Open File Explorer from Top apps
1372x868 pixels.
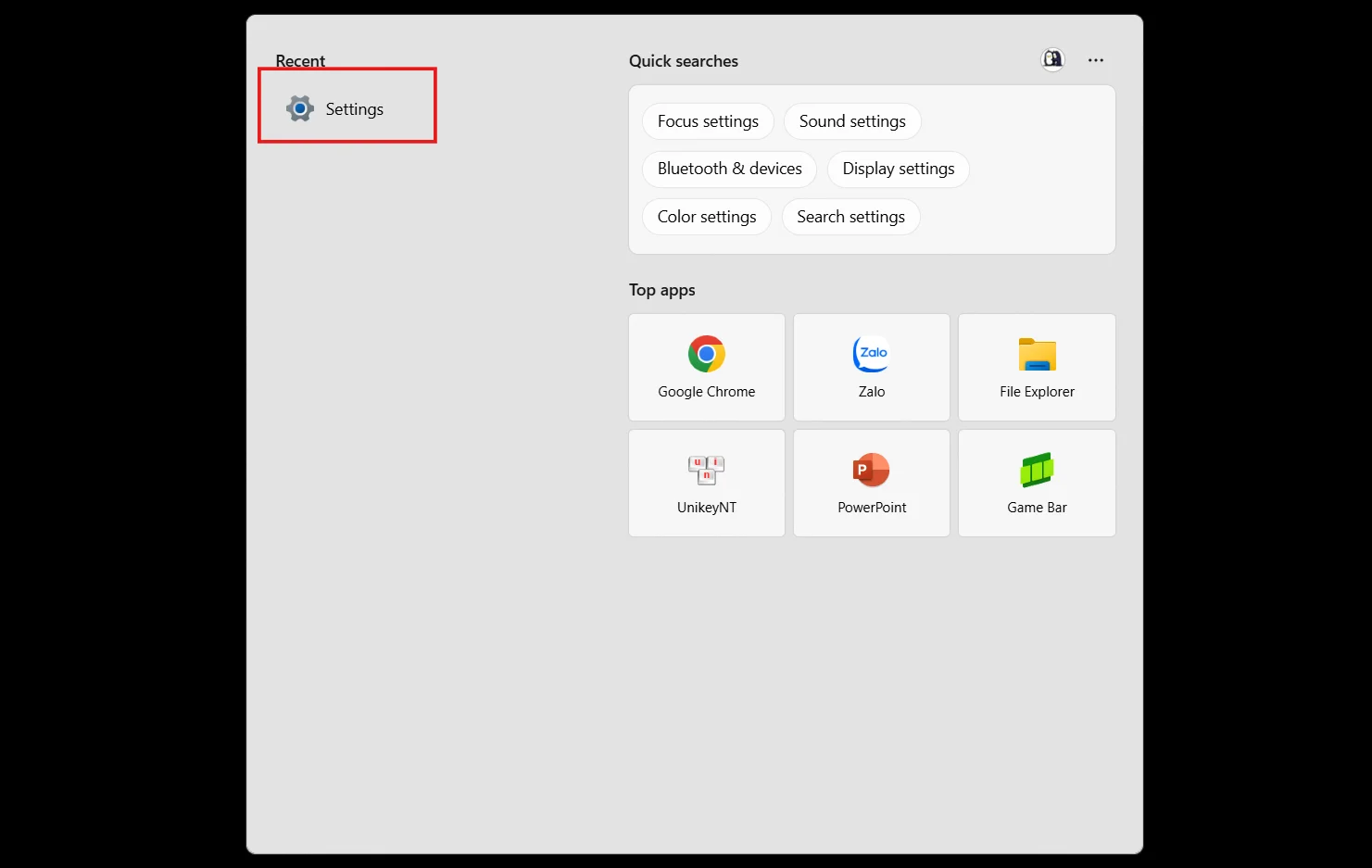point(1036,367)
